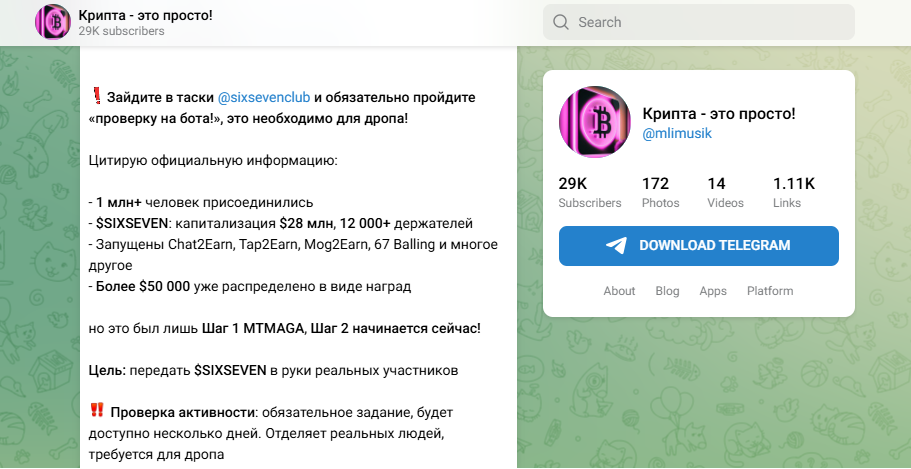
Task: Click text "Цель:" in the post
Action: click(107, 371)
